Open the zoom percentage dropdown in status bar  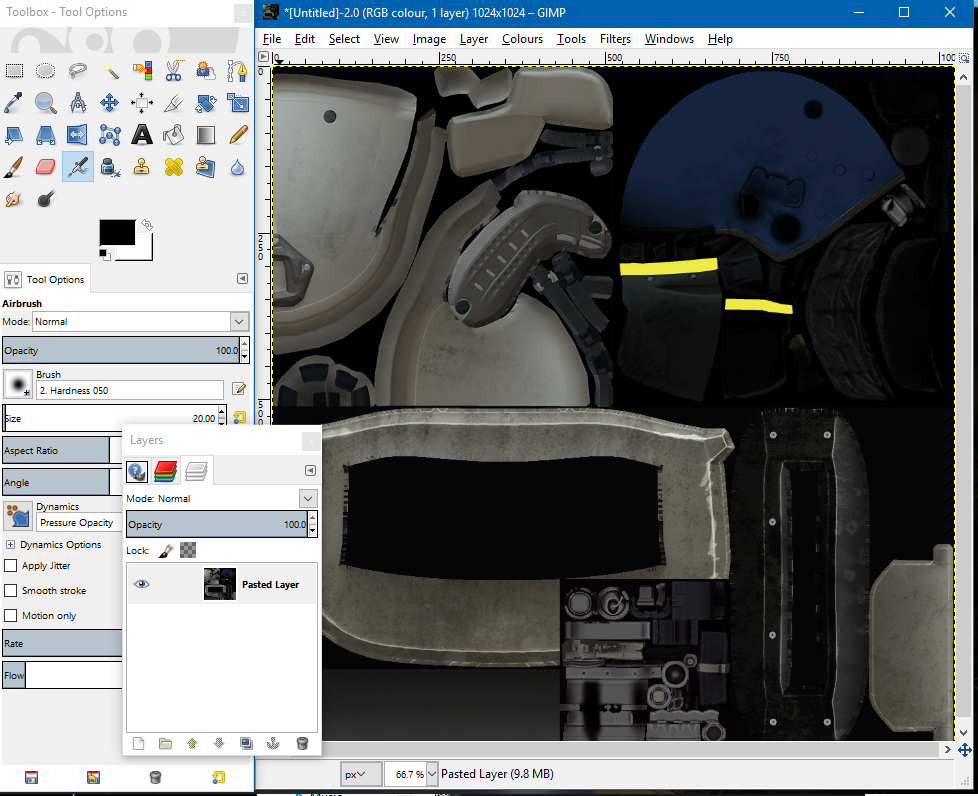coord(431,774)
